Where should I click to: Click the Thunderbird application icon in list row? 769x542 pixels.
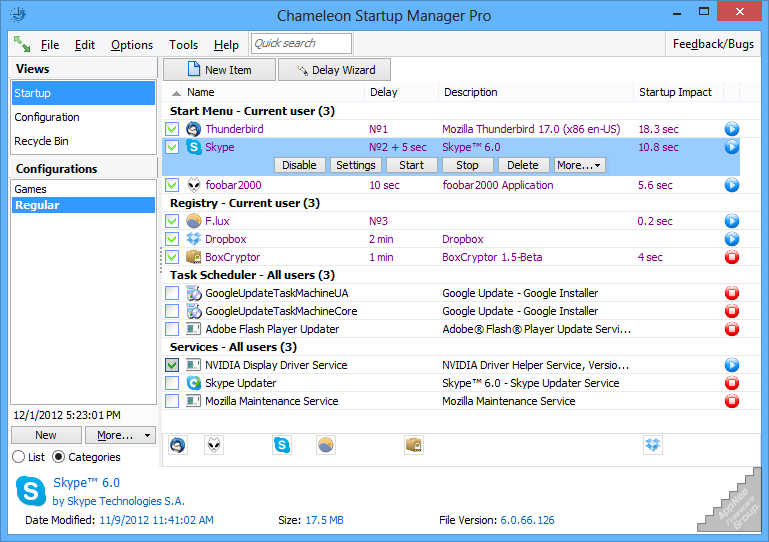coord(194,129)
